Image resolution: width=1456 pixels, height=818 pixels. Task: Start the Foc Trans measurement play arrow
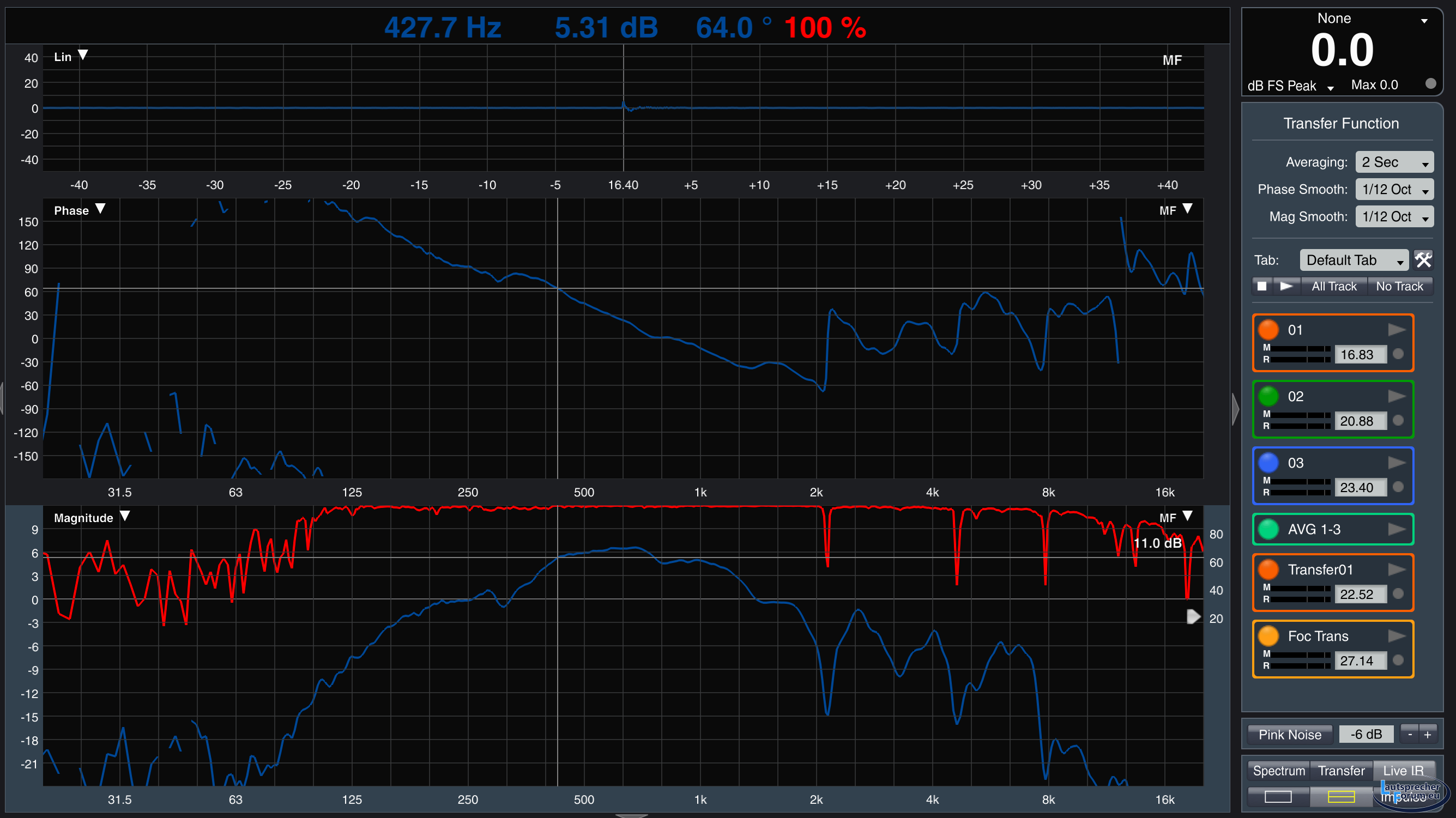coord(1396,636)
